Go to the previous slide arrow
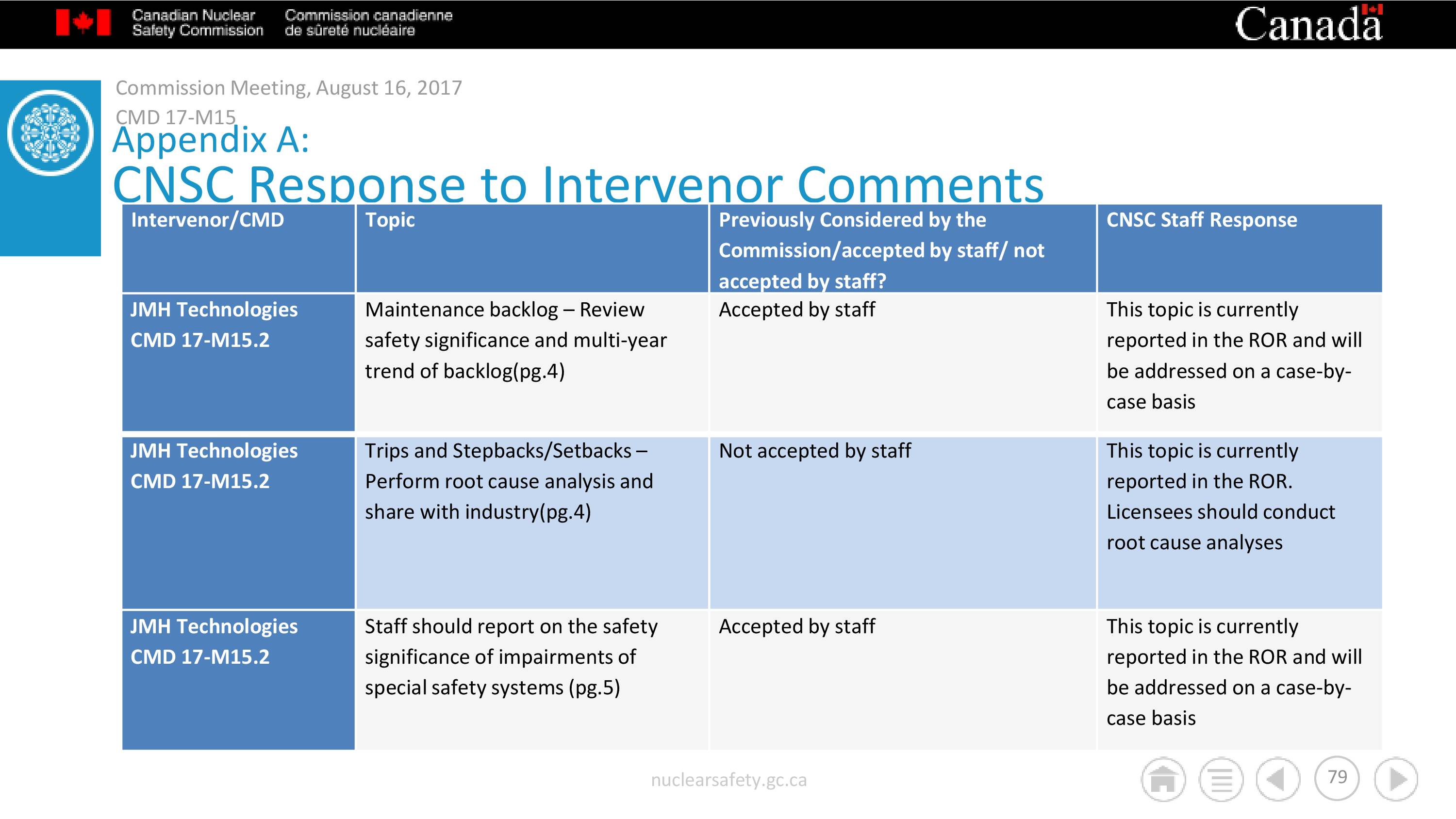Viewport: 1456px width, 819px height. tap(1278, 779)
